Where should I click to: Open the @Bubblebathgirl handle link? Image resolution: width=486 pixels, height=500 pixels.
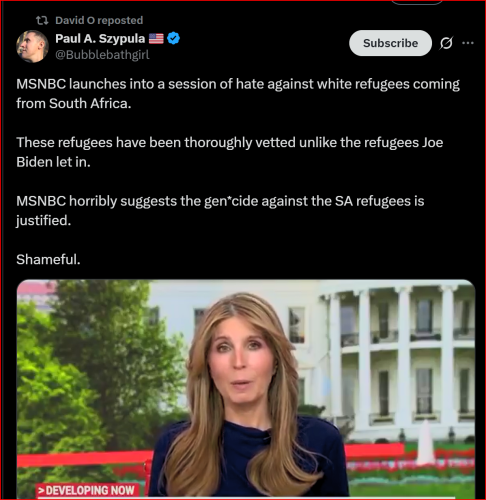tap(102, 54)
